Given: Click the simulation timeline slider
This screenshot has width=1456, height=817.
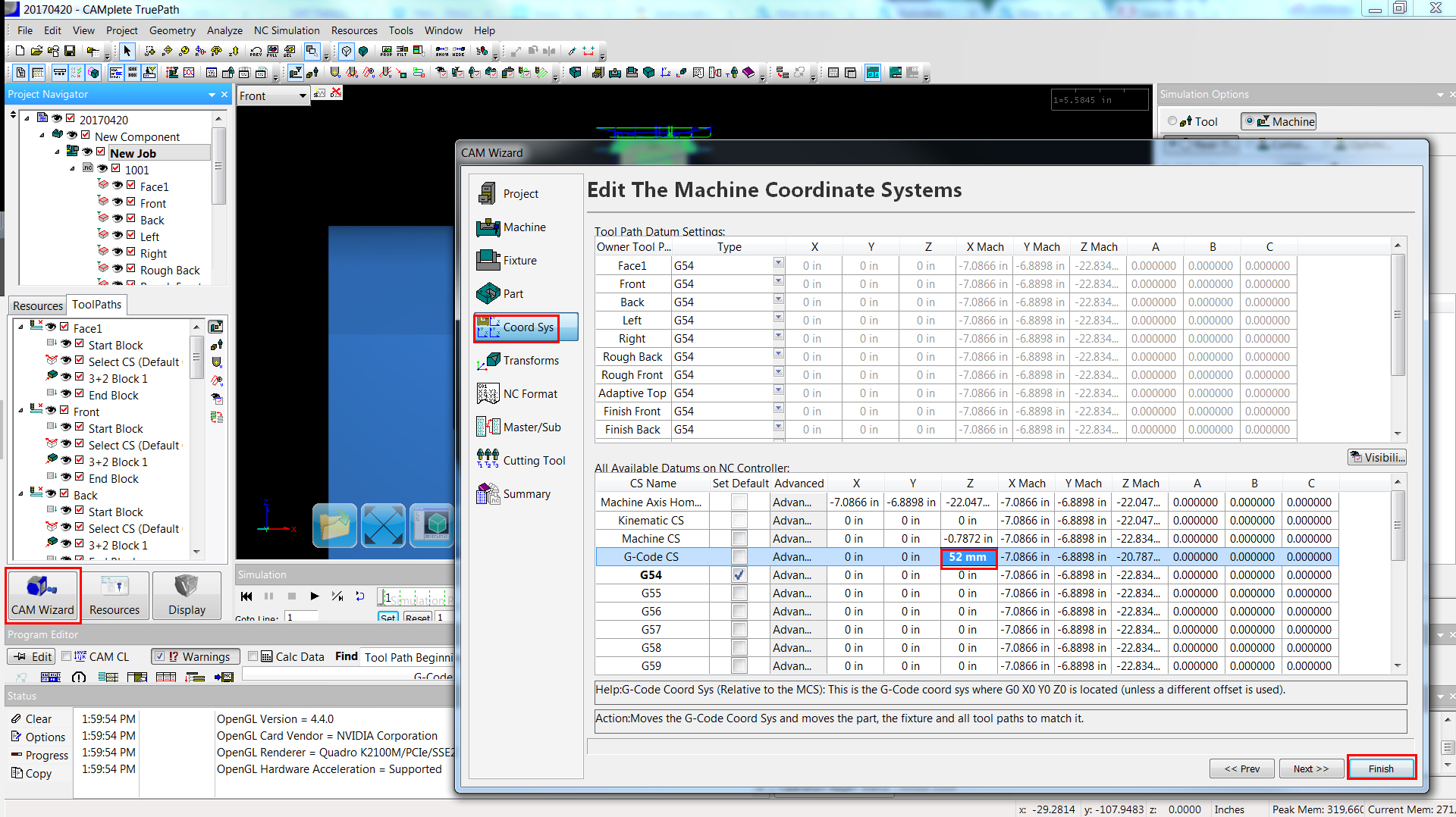Looking at the screenshot, I should point(416,598).
